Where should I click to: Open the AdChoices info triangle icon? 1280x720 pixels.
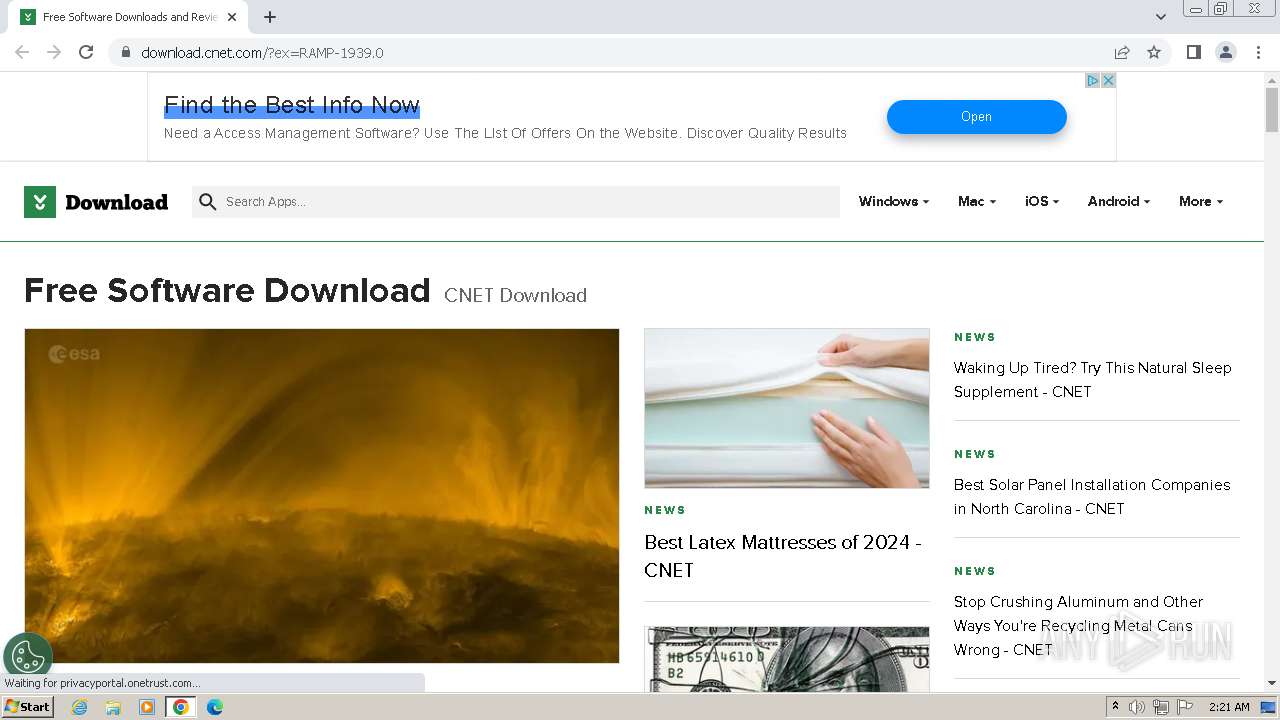tap(1093, 81)
